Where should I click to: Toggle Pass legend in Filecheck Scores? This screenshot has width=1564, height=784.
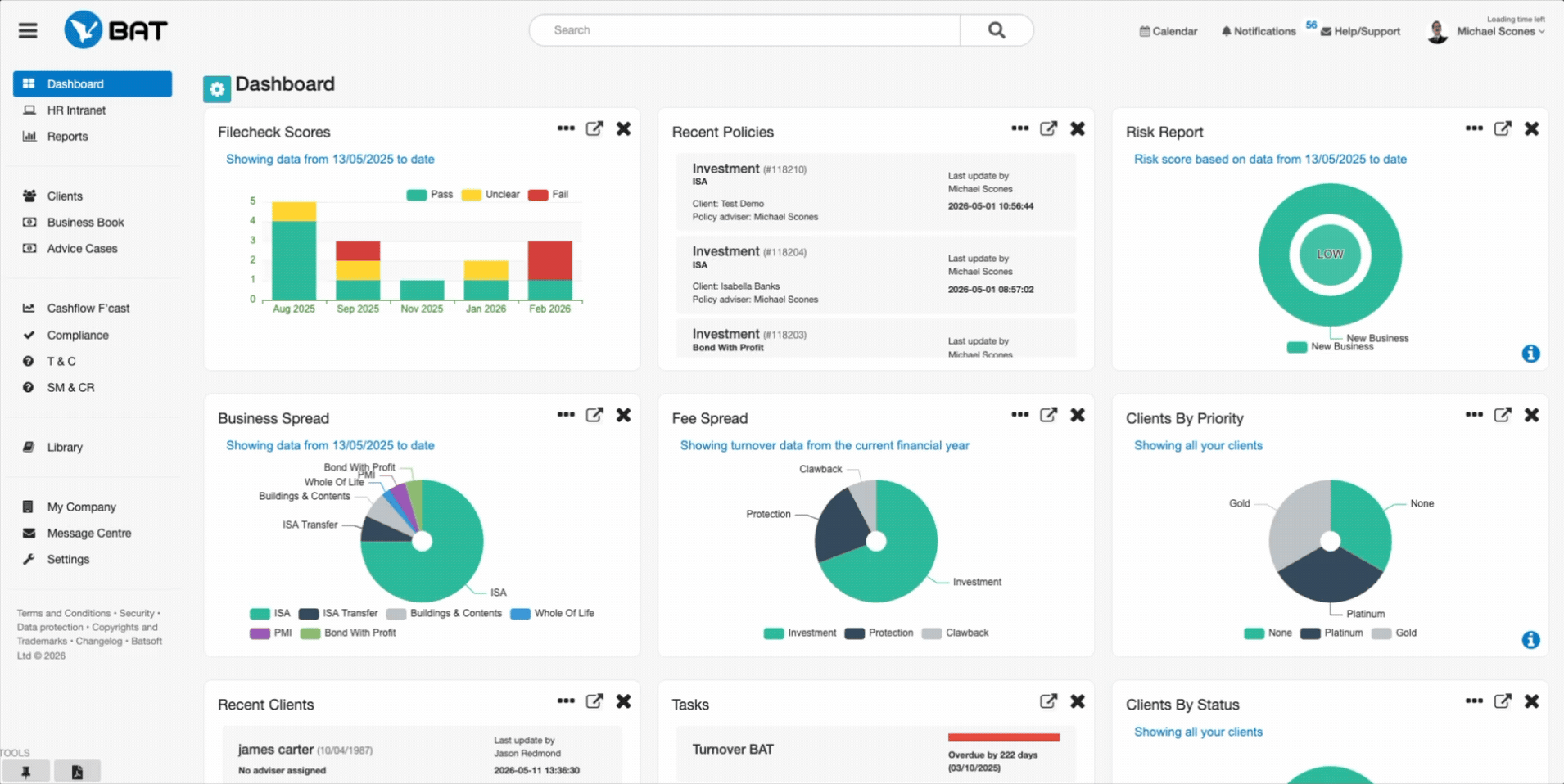pos(430,195)
